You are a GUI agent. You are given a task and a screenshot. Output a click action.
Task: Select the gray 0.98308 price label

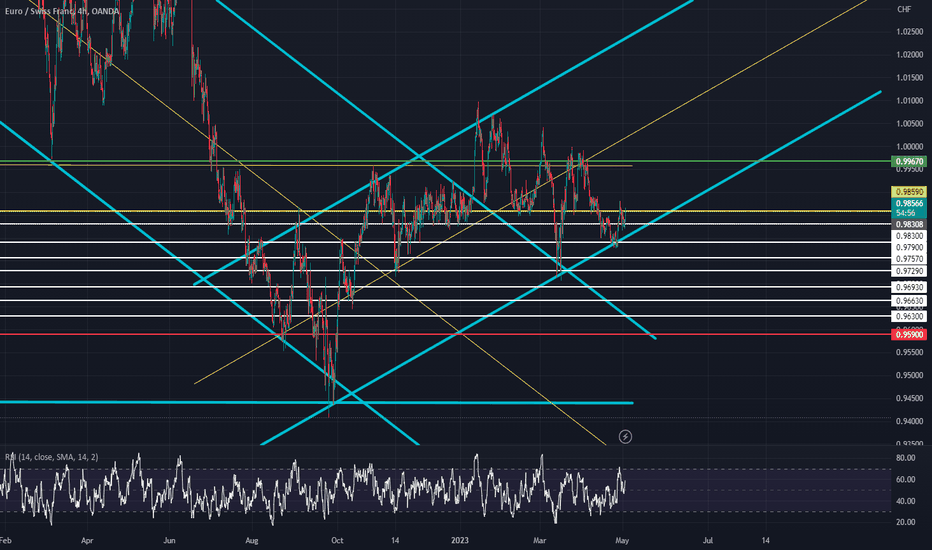coord(909,224)
